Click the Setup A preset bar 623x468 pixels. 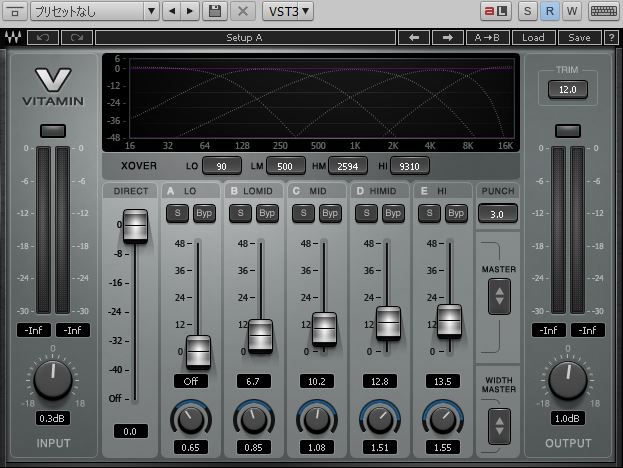(245, 38)
